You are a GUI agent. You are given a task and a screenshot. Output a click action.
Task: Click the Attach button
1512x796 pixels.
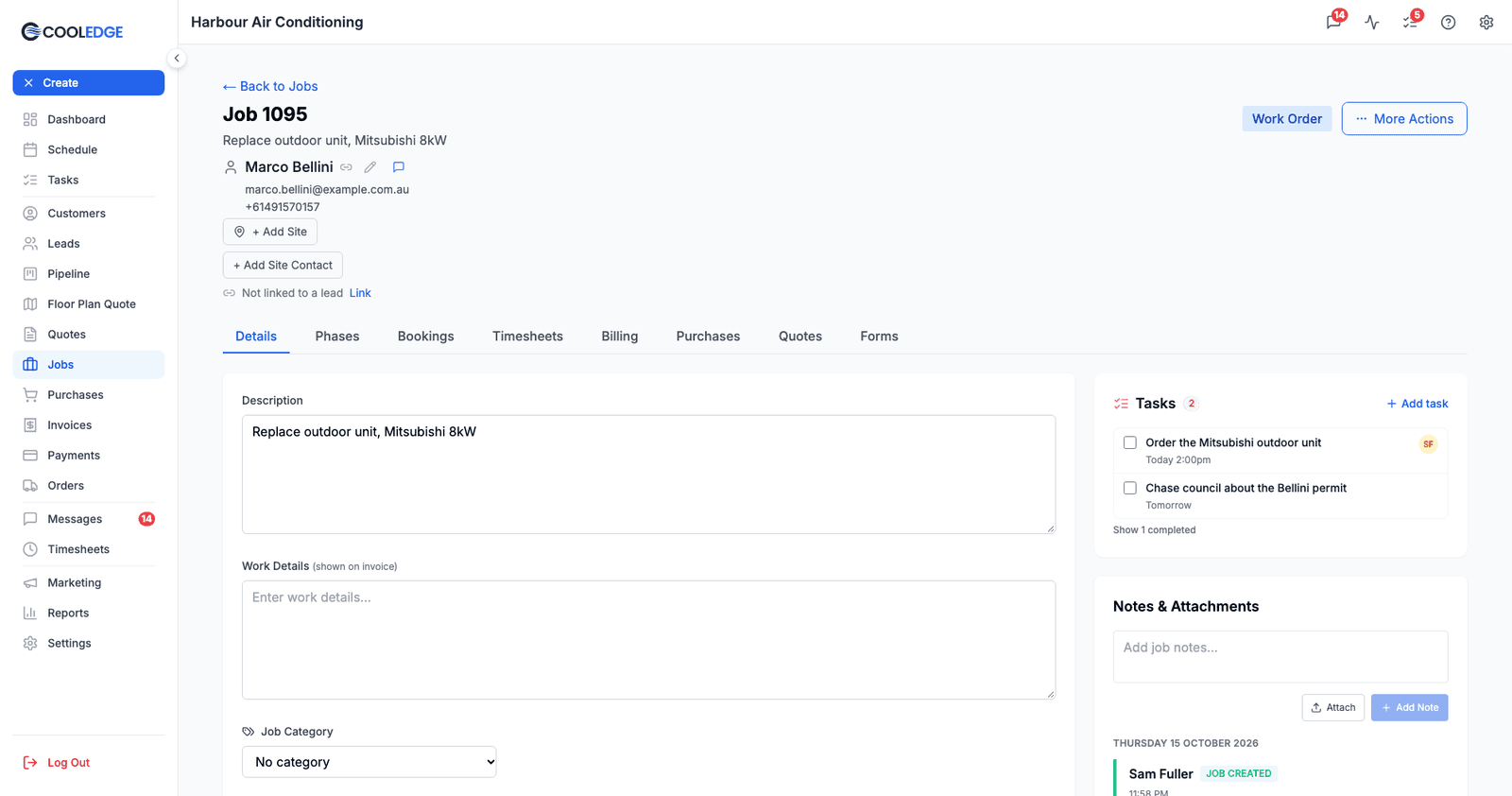point(1333,708)
